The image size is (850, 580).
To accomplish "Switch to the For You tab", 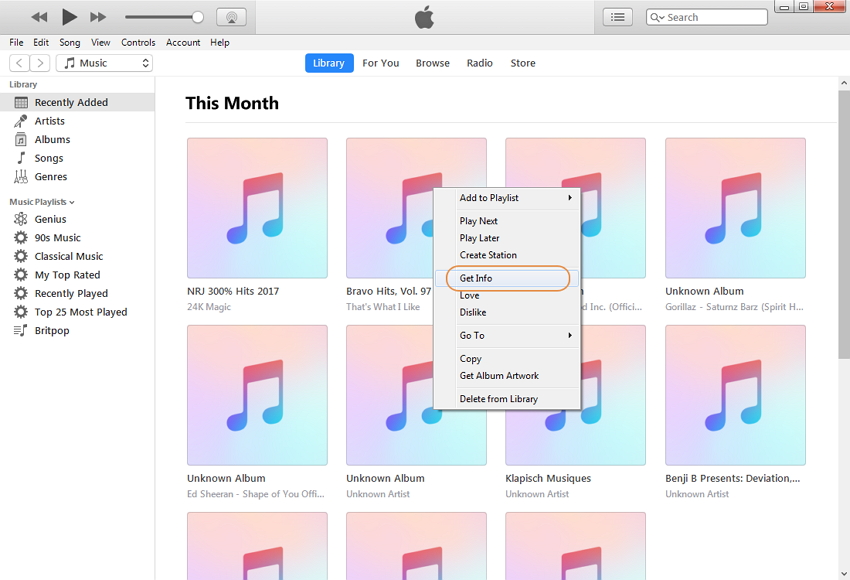I will tap(380, 63).
